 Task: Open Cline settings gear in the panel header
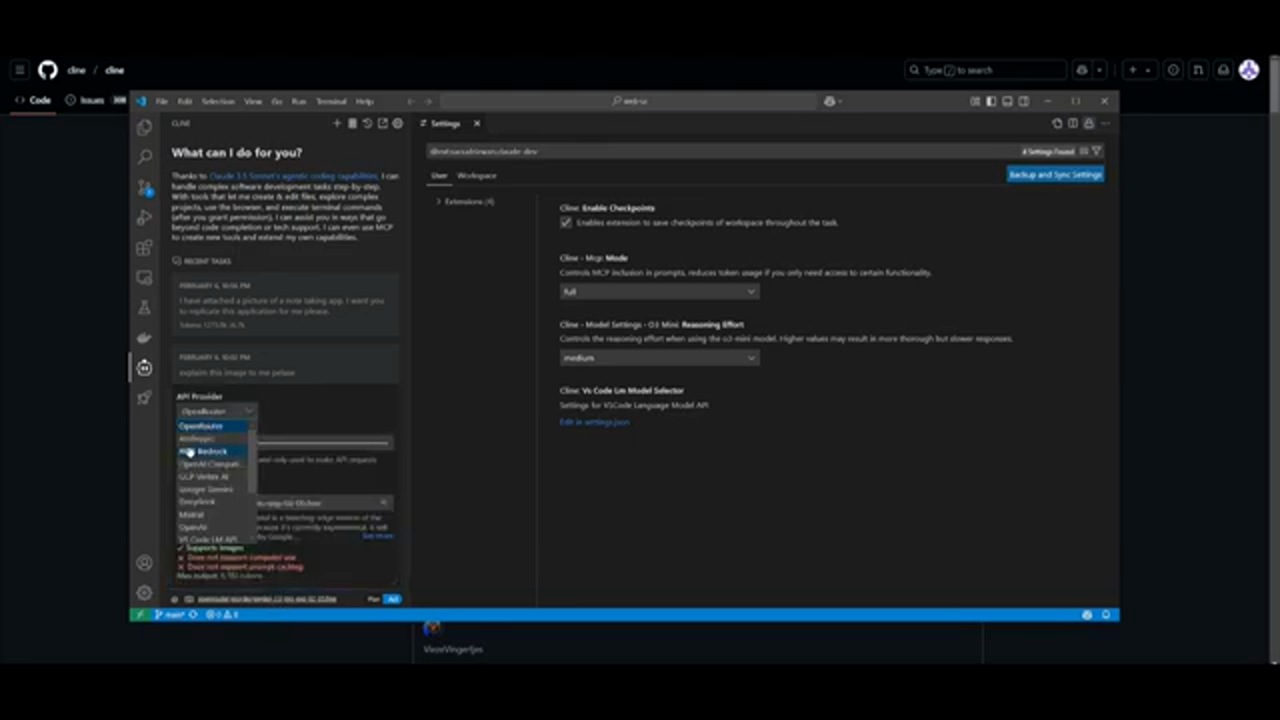coord(397,123)
